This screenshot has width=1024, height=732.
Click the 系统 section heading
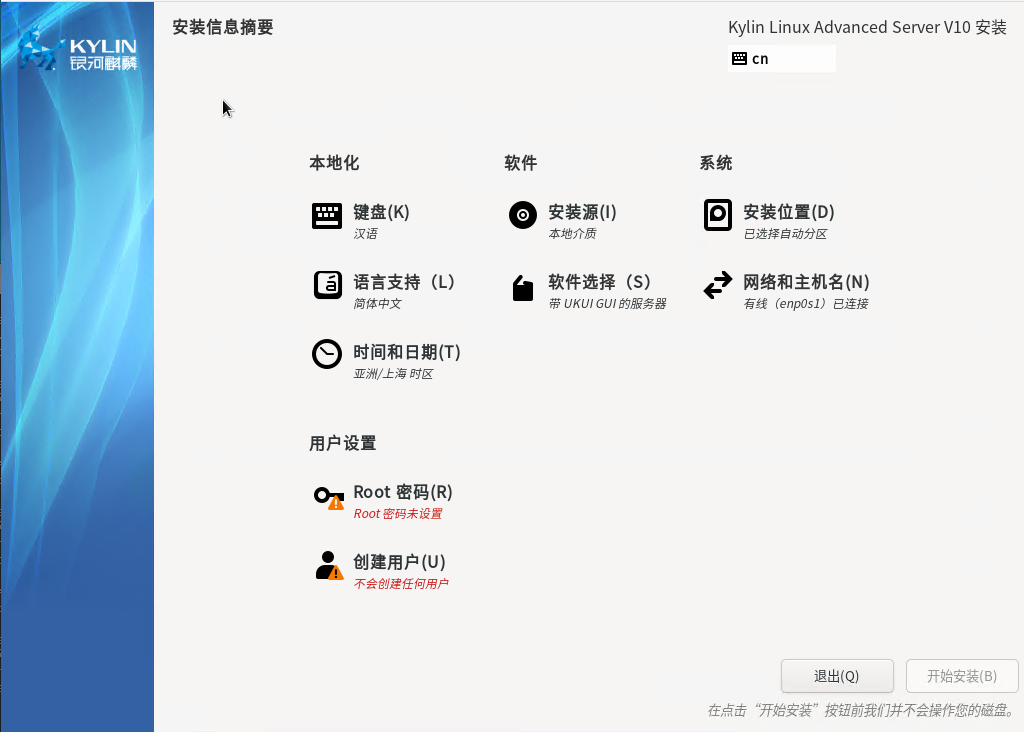tap(716, 163)
